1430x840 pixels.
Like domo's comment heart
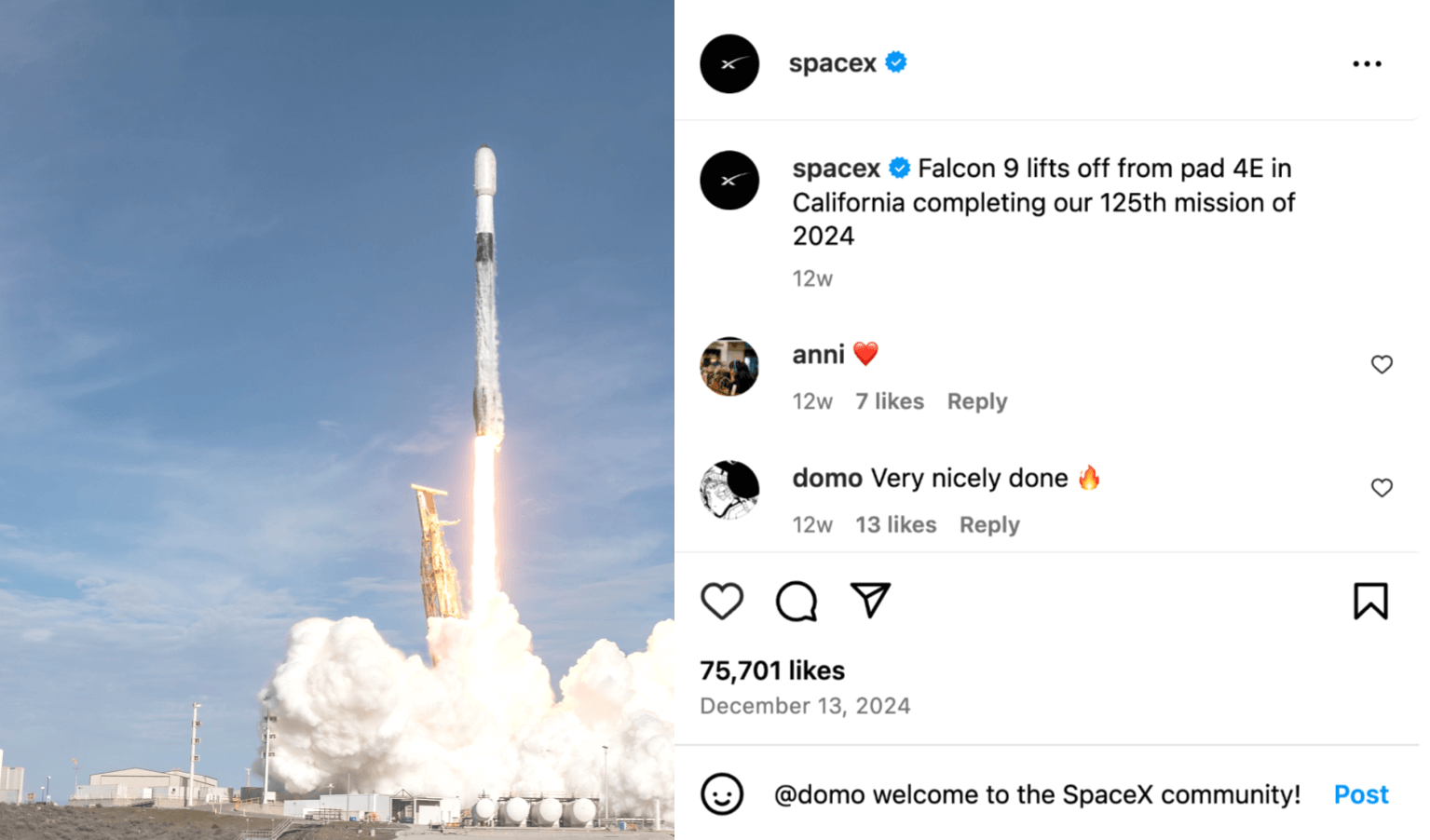coord(1382,488)
